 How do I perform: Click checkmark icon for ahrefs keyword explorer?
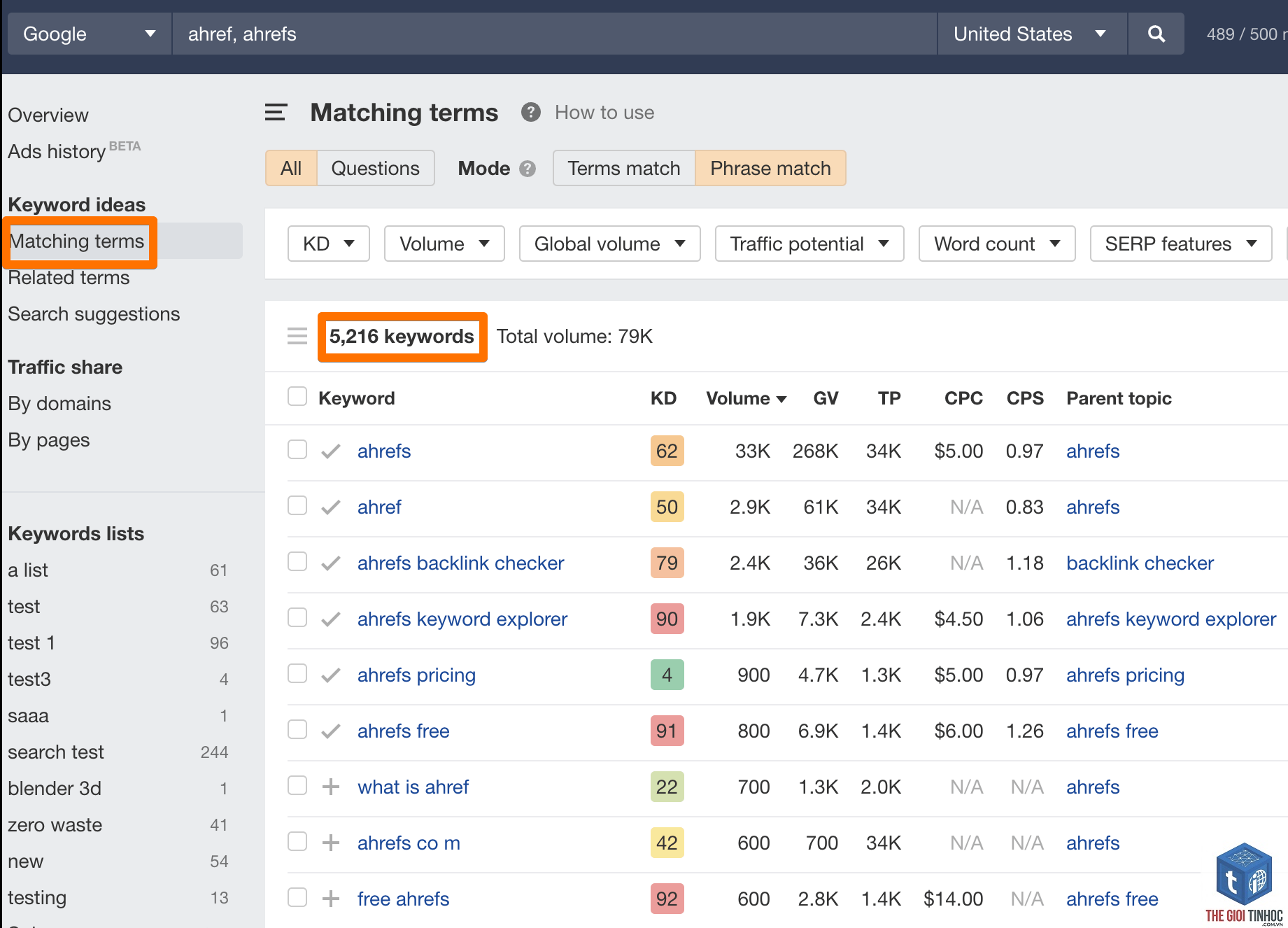click(x=331, y=619)
